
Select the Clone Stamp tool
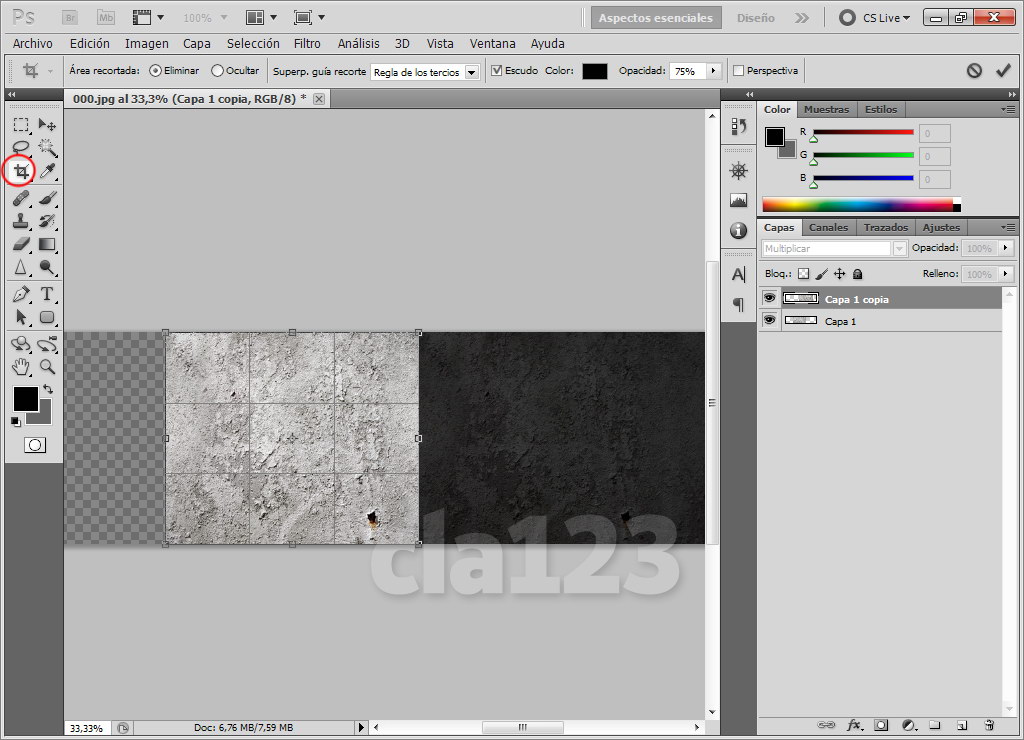point(21,221)
